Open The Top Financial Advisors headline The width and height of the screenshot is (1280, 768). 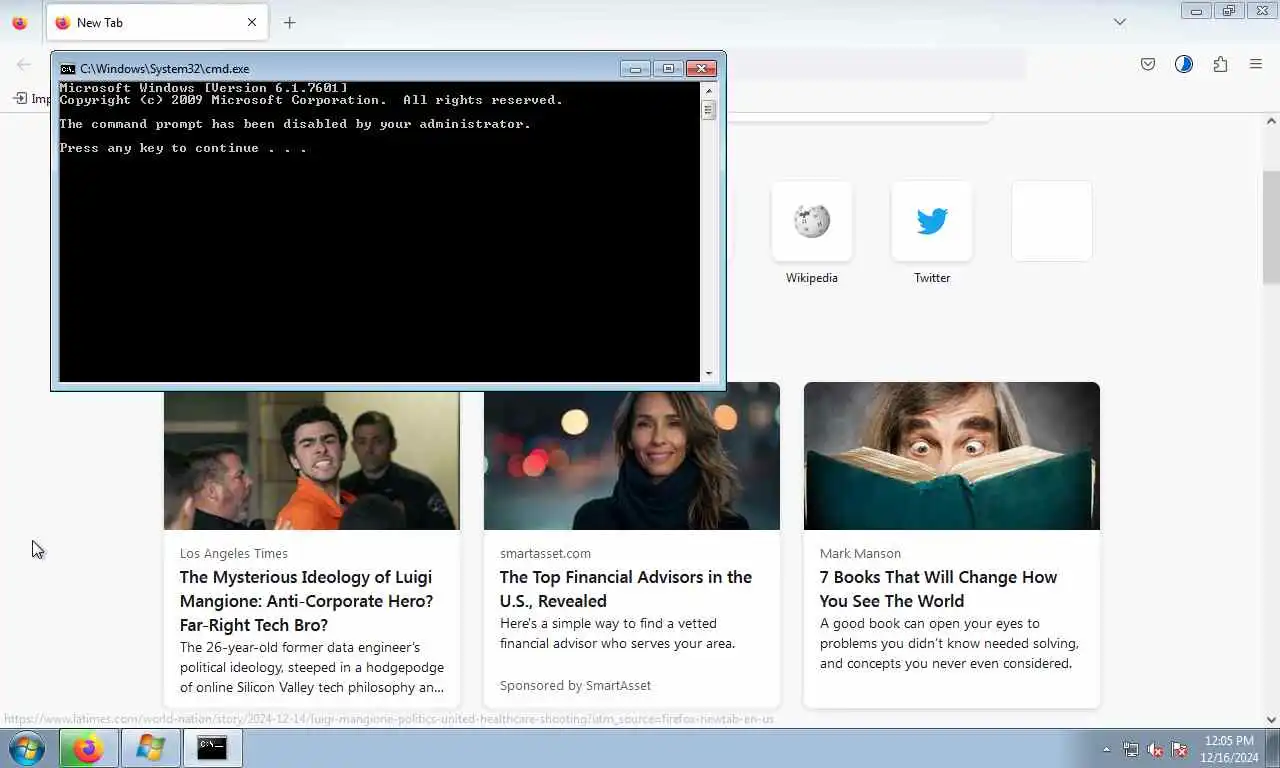coord(626,589)
